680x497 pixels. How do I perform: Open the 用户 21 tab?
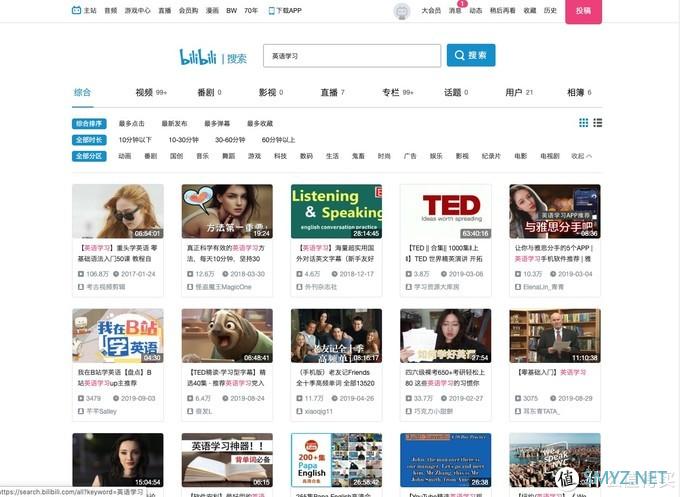click(x=519, y=92)
